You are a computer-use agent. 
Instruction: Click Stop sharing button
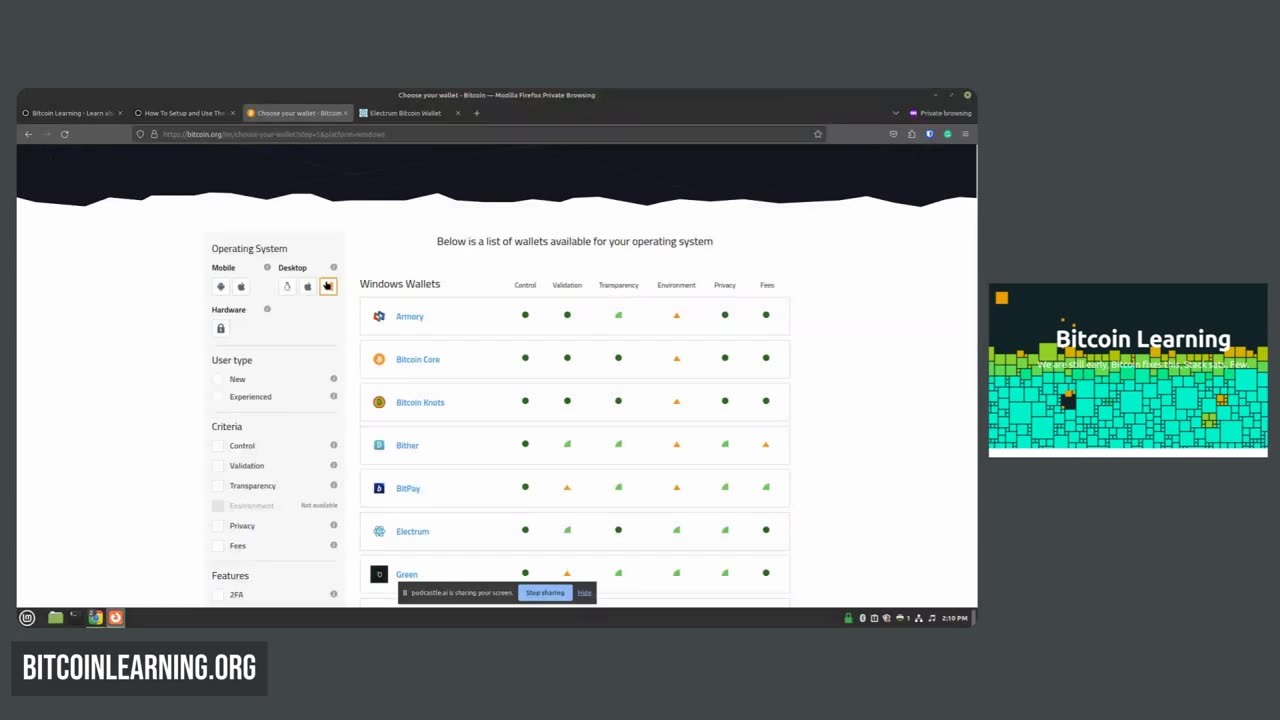pos(545,593)
